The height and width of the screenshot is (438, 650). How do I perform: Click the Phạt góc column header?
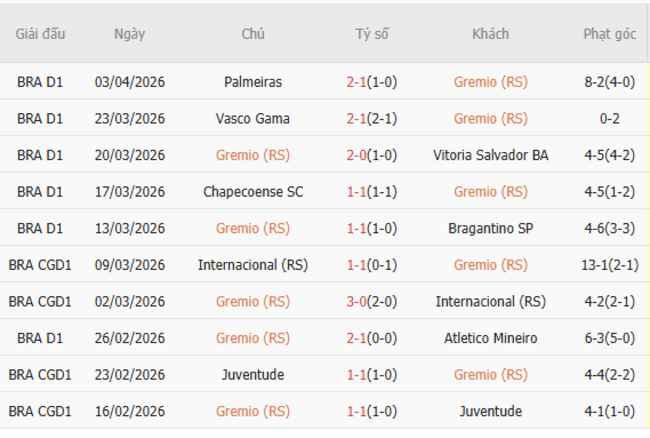pyautogui.click(x=609, y=34)
